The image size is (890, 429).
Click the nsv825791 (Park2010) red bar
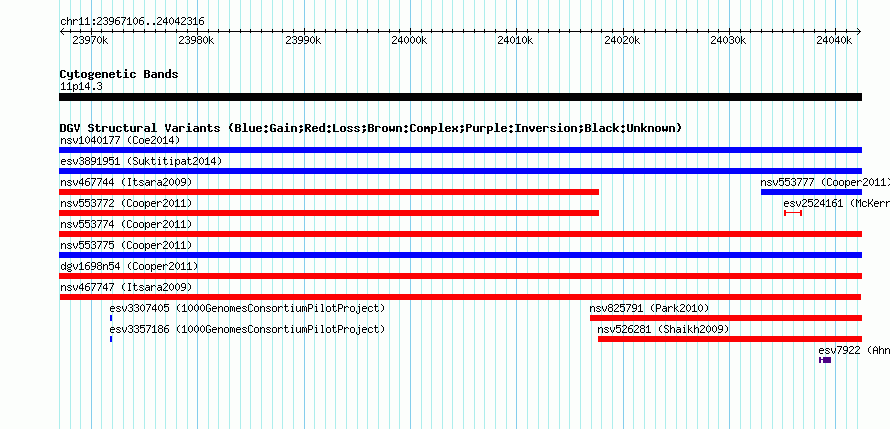tap(726, 318)
